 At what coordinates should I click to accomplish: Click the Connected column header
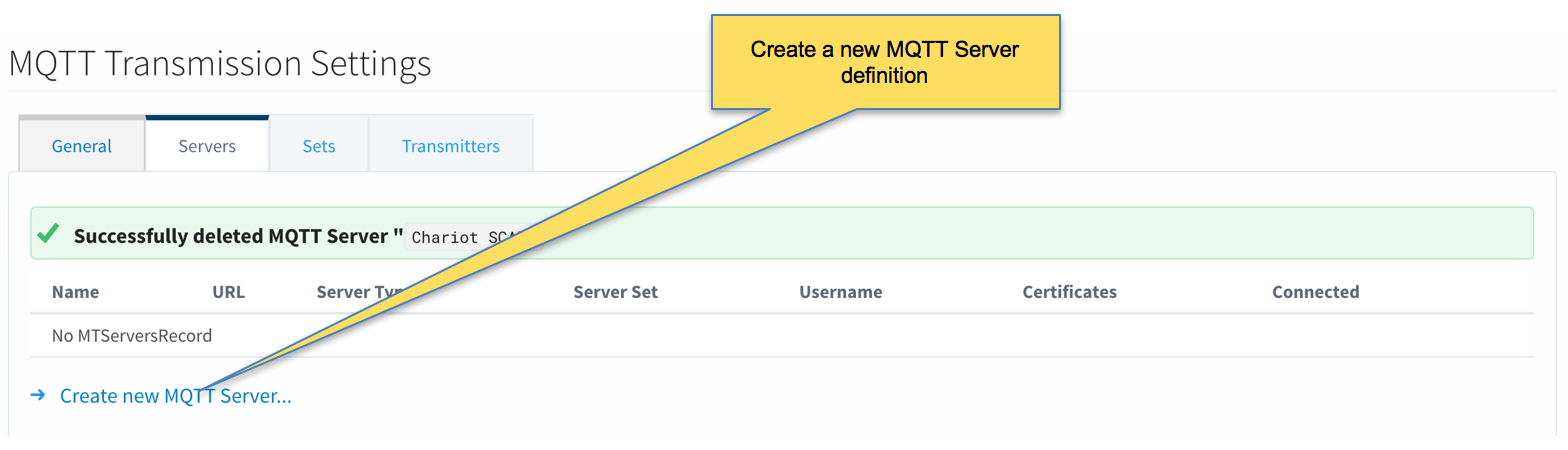(1316, 292)
